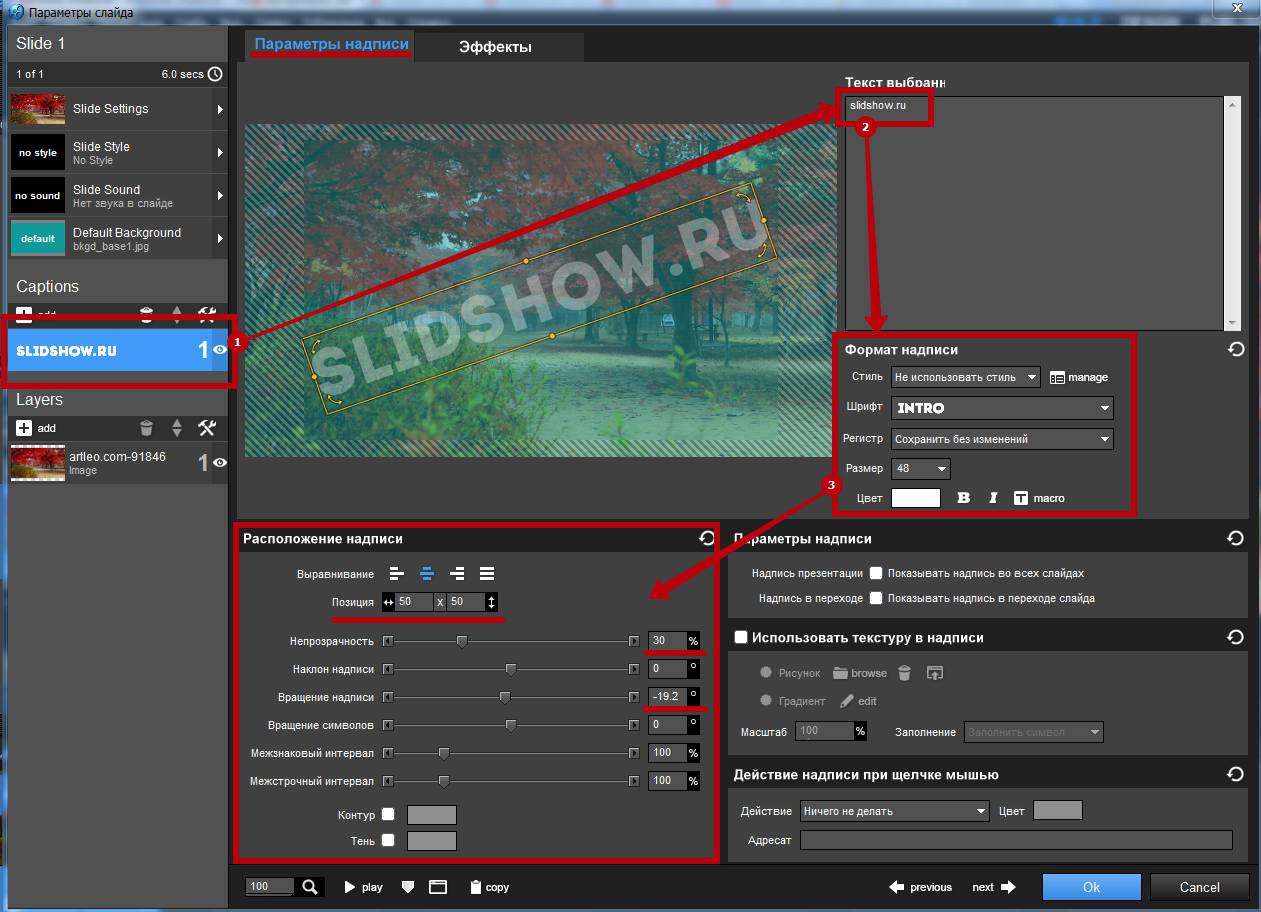Click the trash icon next to browse
Viewport: 1261px width, 912px height.
click(904, 673)
